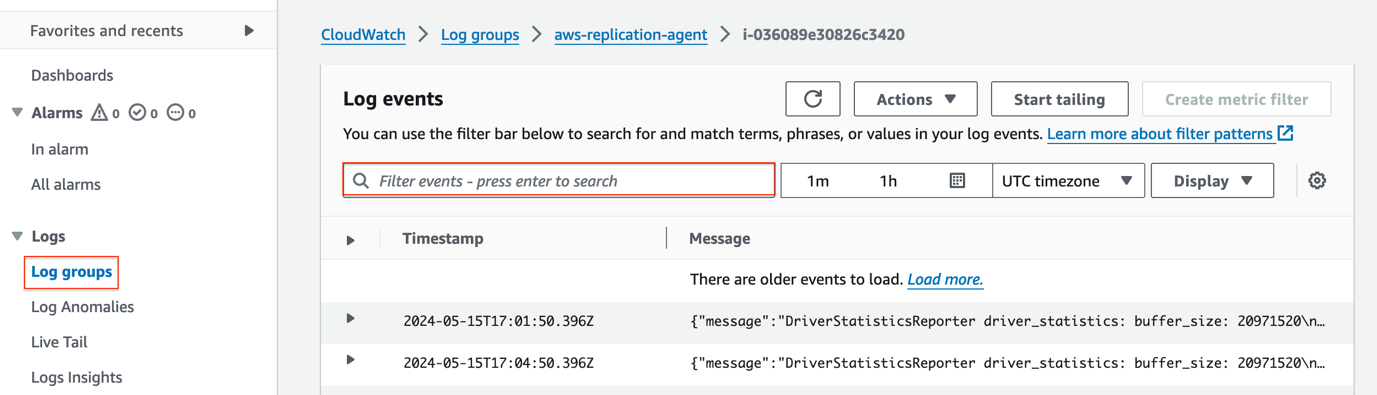The height and width of the screenshot is (395, 1377).
Task: Click the Filter events search field
Action: (x=559, y=181)
